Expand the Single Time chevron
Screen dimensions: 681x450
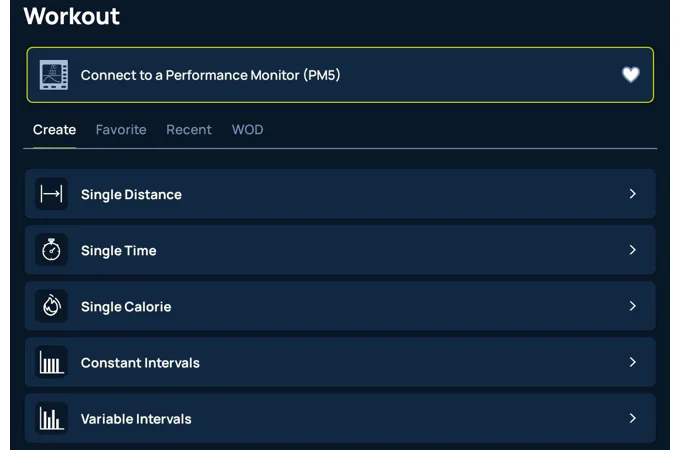(x=632, y=250)
